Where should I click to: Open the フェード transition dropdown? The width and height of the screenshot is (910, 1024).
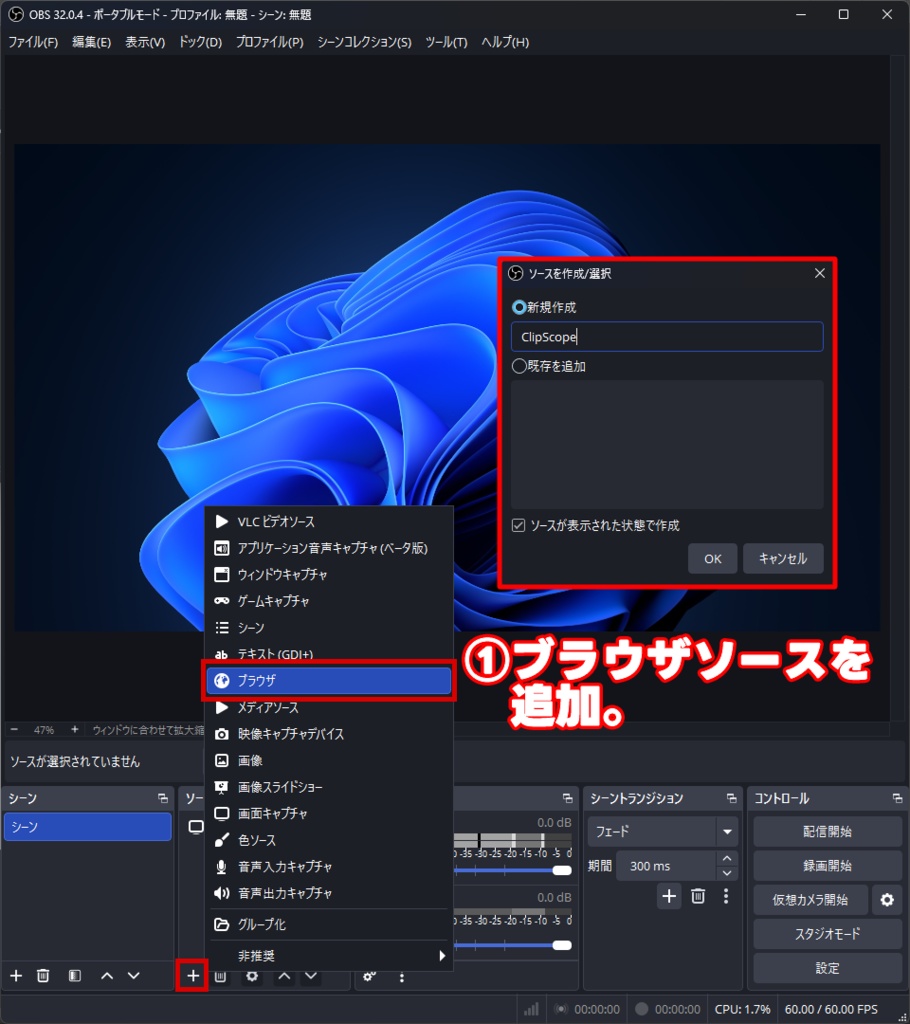tap(662, 830)
